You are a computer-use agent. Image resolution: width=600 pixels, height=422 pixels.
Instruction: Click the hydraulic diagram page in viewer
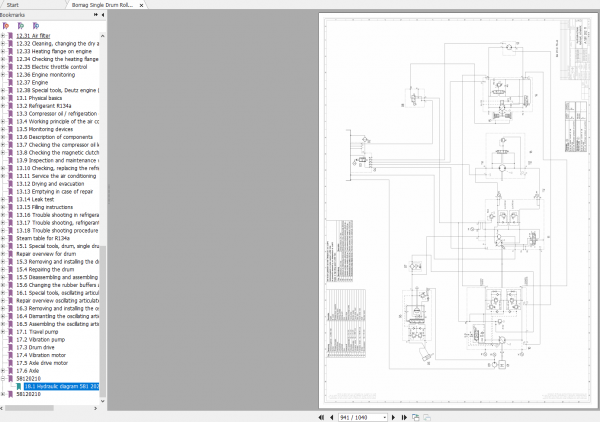click(x=458, y=211)
